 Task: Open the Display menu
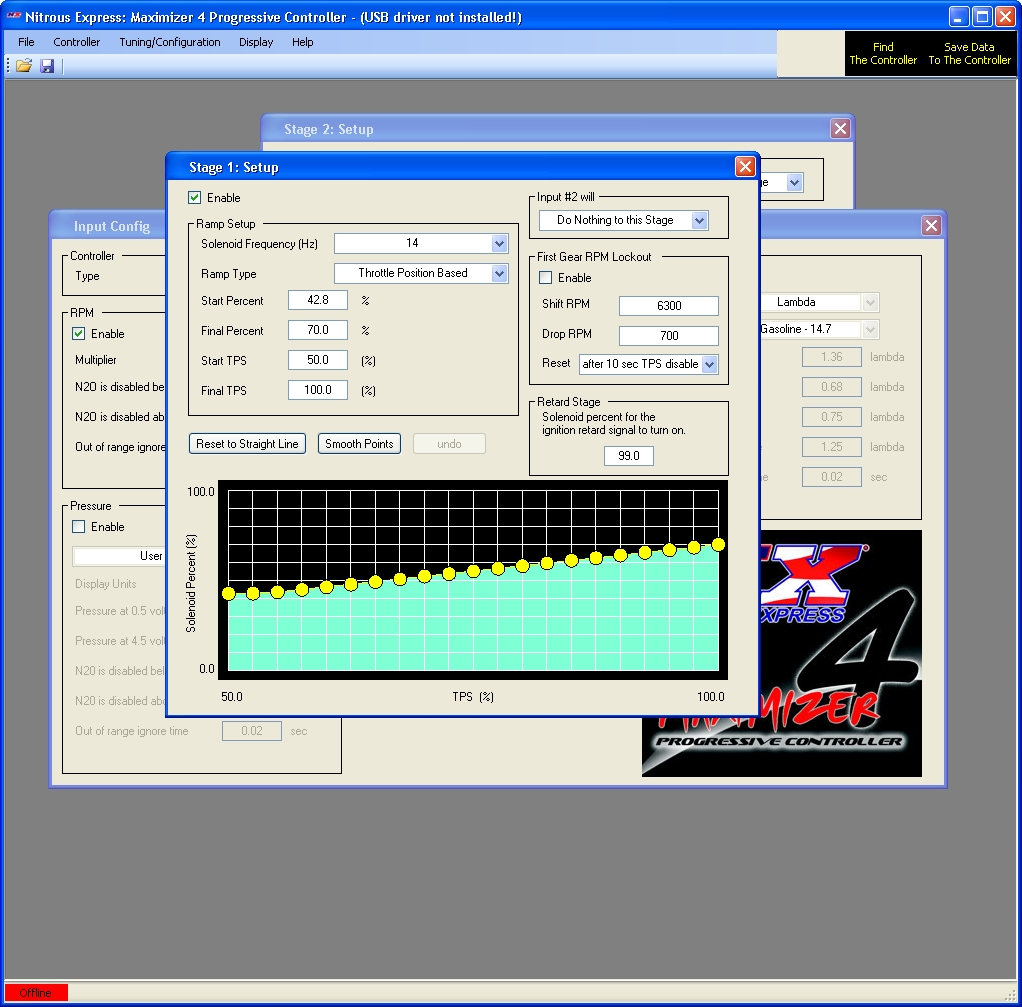pyautogui.click(x=256, y=42)
